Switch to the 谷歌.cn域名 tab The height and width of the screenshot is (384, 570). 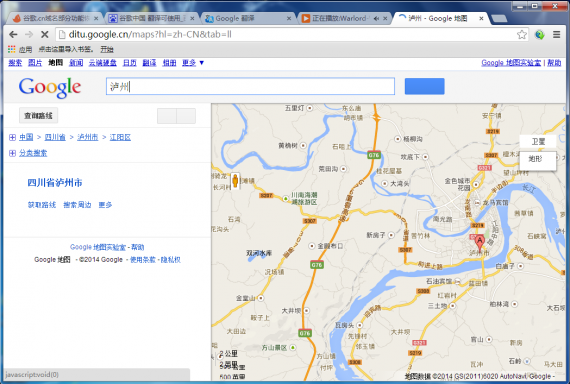[x=55, y=18]
